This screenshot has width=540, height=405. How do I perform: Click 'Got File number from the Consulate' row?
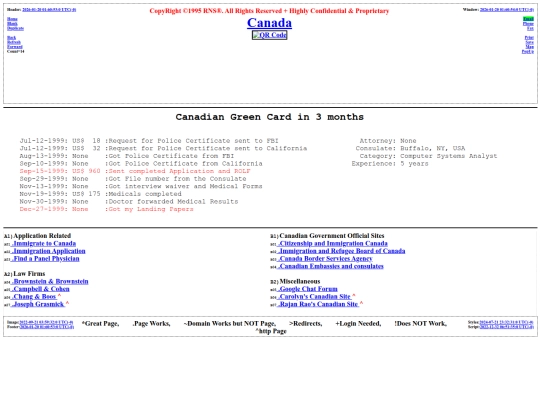pyautogui.click(x=133, y=179)
